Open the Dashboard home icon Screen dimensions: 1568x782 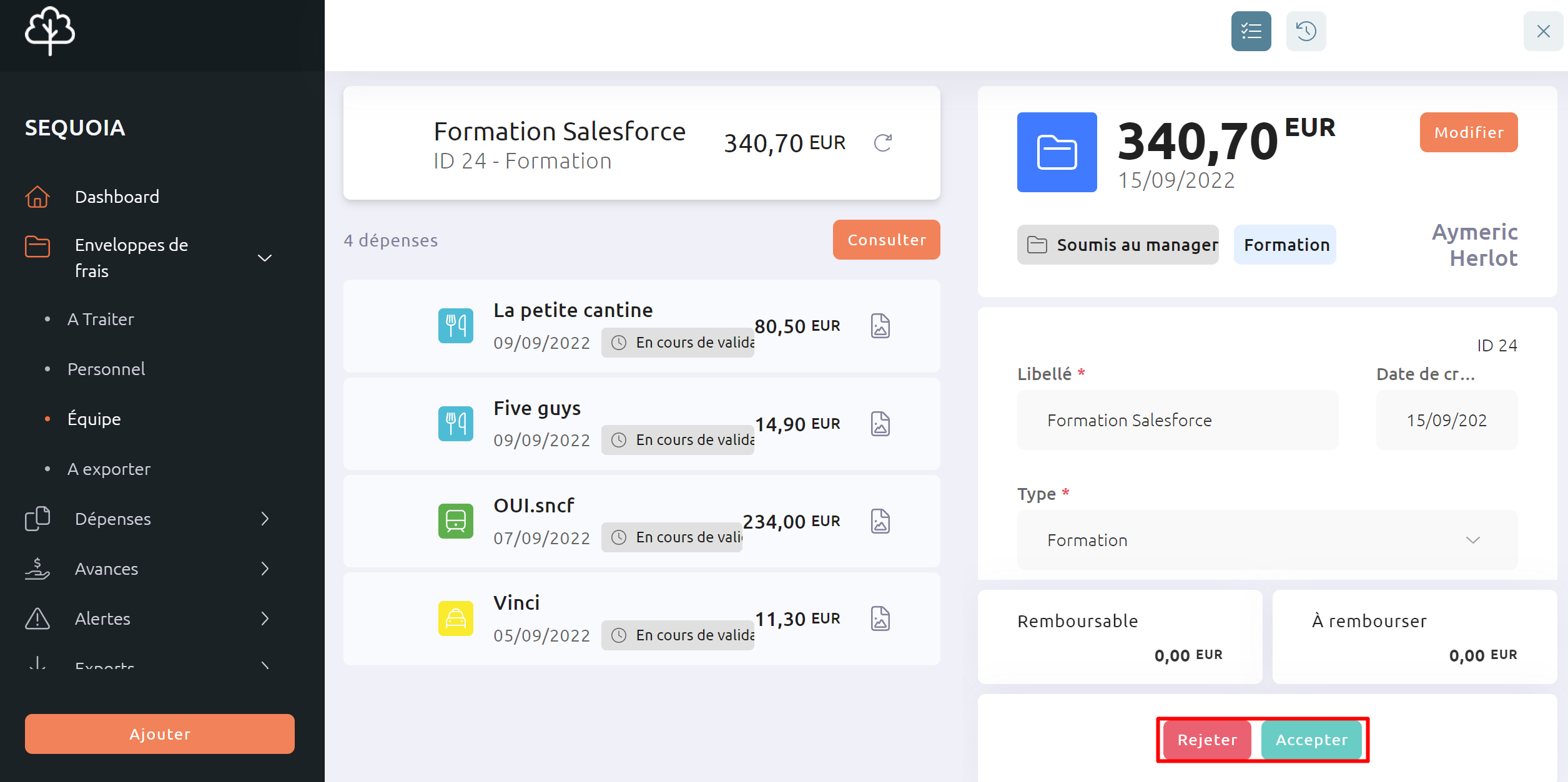(x=37, y=197)
